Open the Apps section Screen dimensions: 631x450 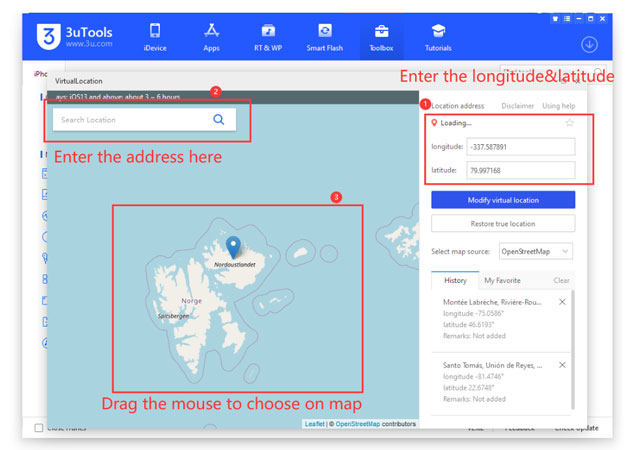click(211, 36)
